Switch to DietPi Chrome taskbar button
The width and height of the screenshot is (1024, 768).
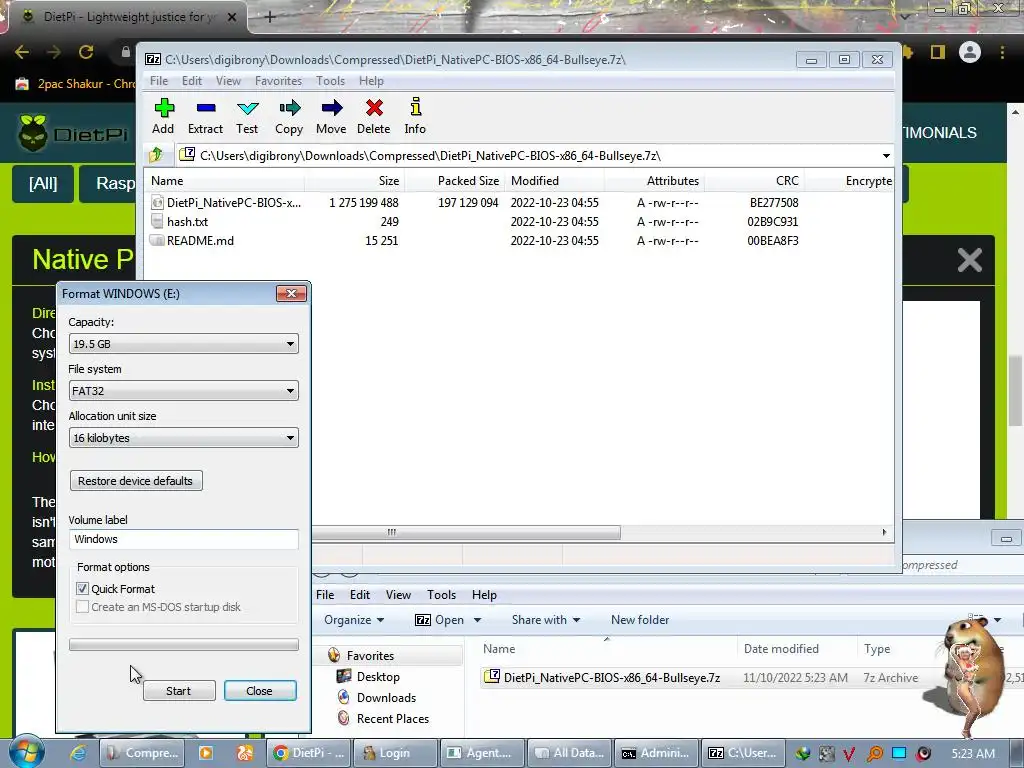click(308, 753)
